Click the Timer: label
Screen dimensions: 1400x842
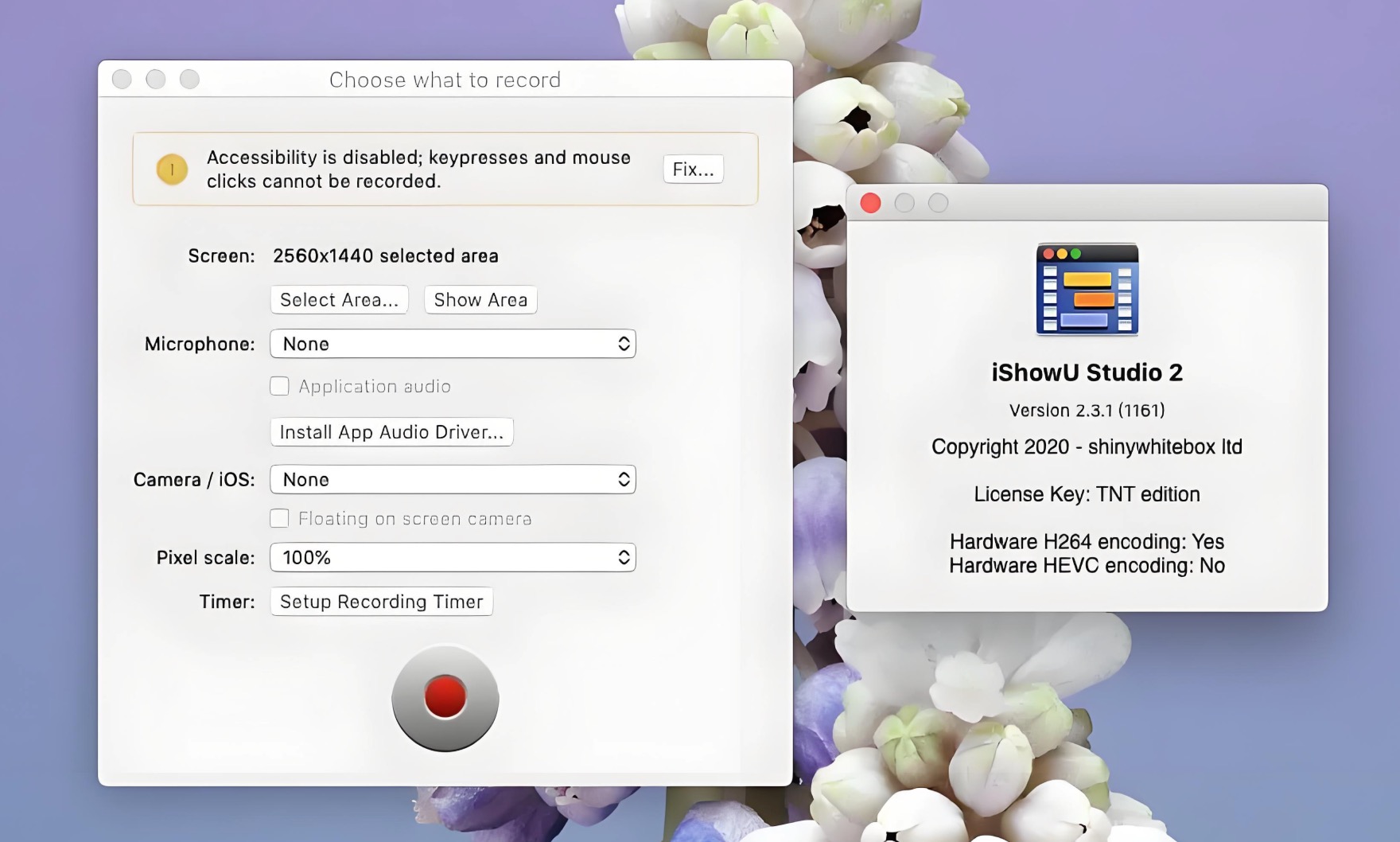pos(227,602)
